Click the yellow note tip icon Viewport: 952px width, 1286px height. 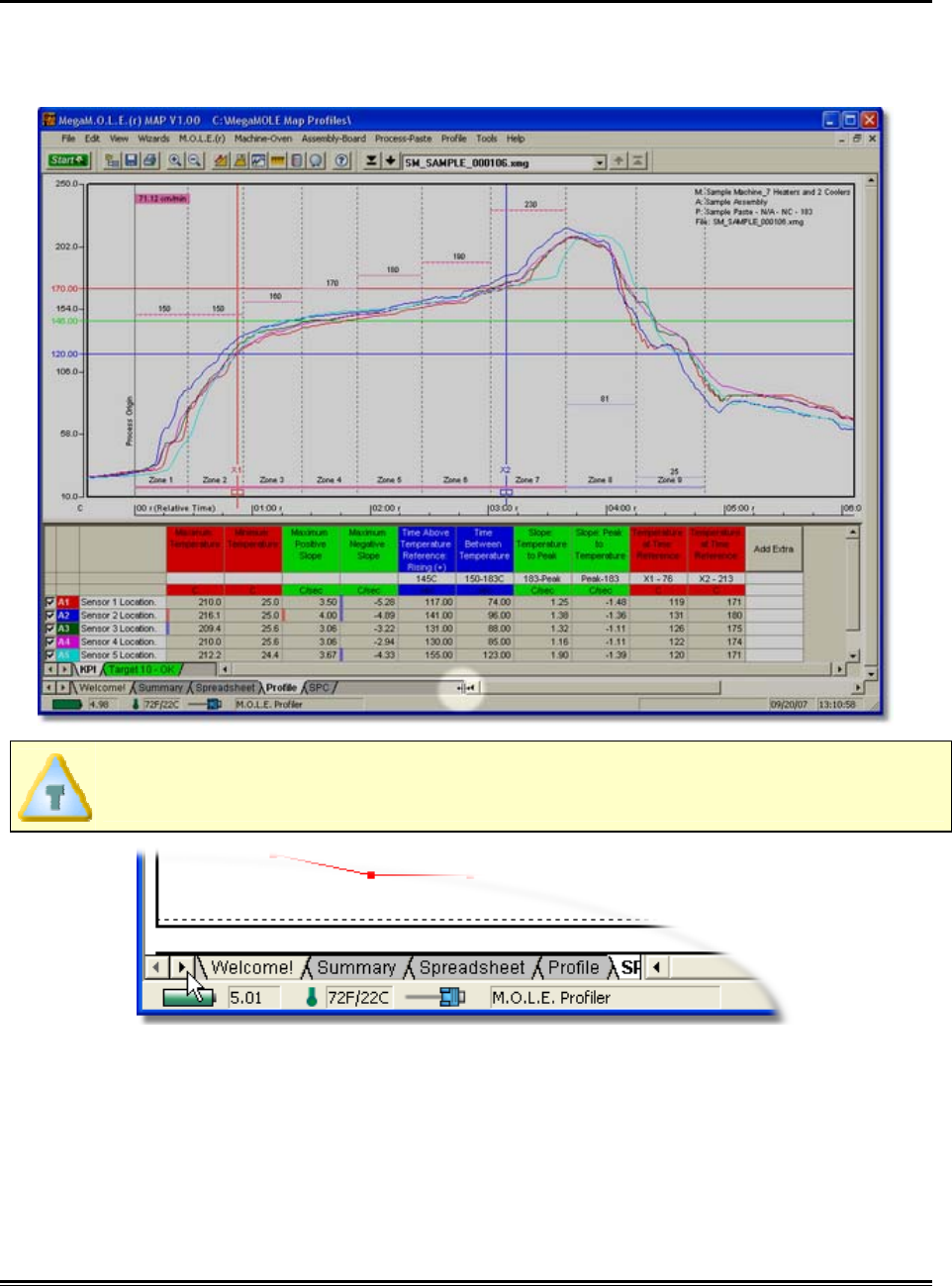[55, 787]
